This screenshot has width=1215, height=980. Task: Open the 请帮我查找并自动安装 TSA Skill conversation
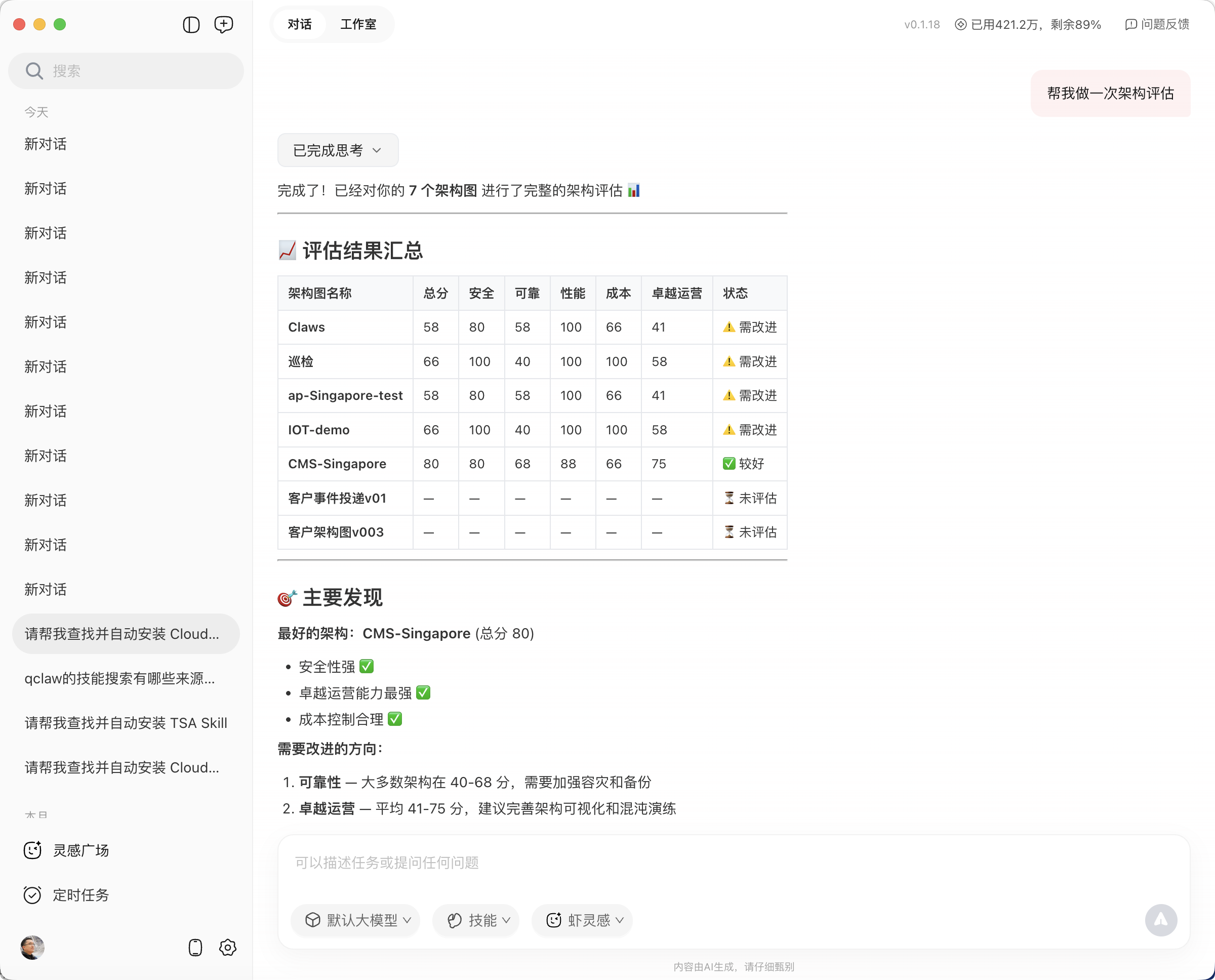[x=126, y=723]
